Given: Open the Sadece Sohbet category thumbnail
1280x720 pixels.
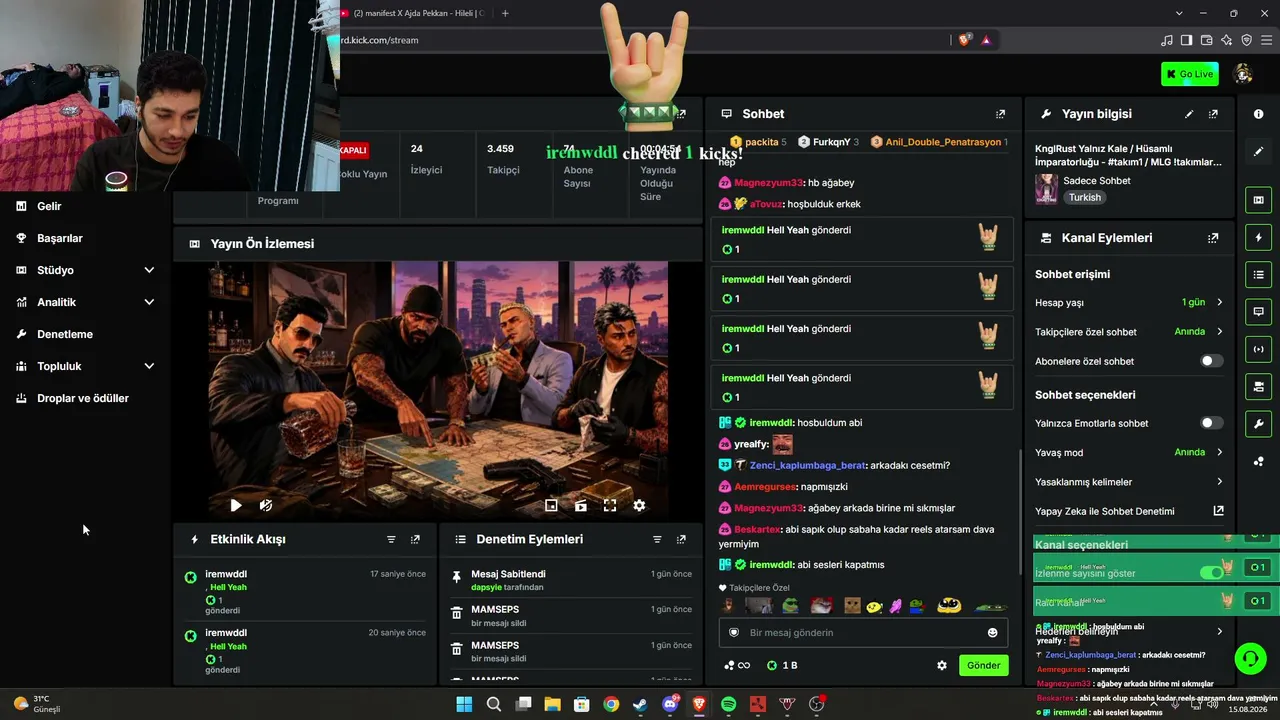Looking at the screenshot, I should tap(1046, 189).
